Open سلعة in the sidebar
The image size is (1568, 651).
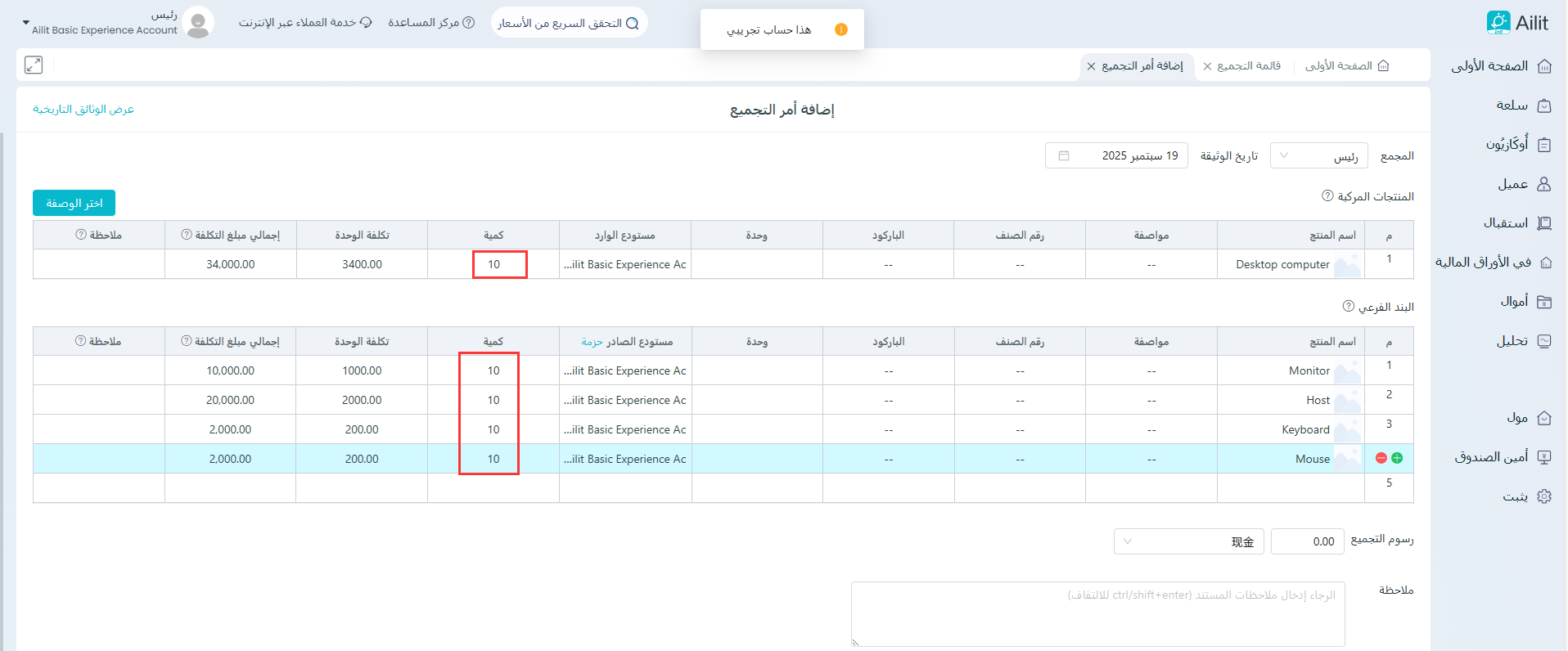(x=1522, y=106)
